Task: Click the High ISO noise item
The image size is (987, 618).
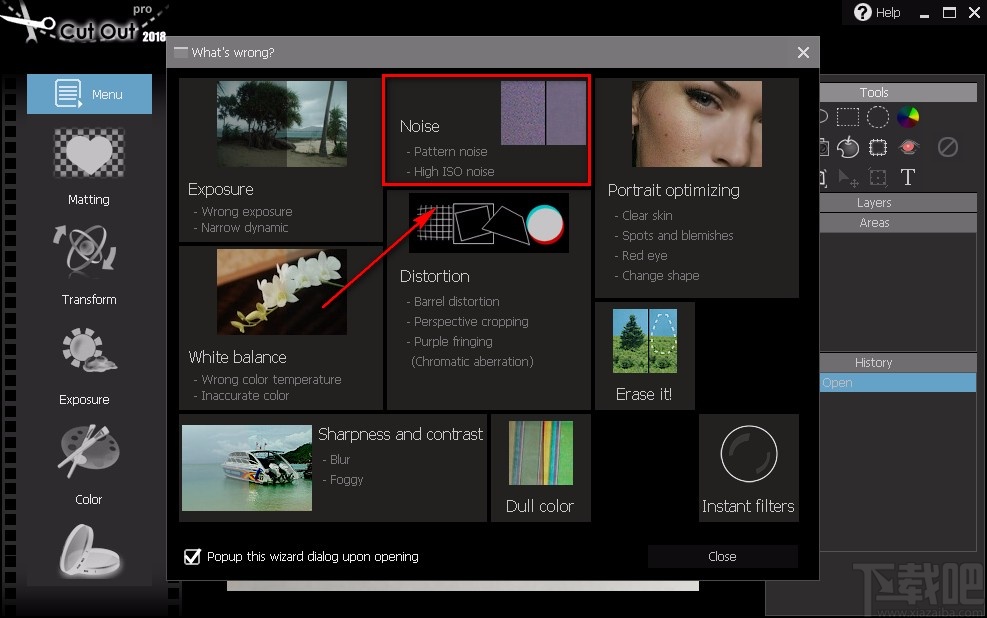Action: [x=453, y=172]
